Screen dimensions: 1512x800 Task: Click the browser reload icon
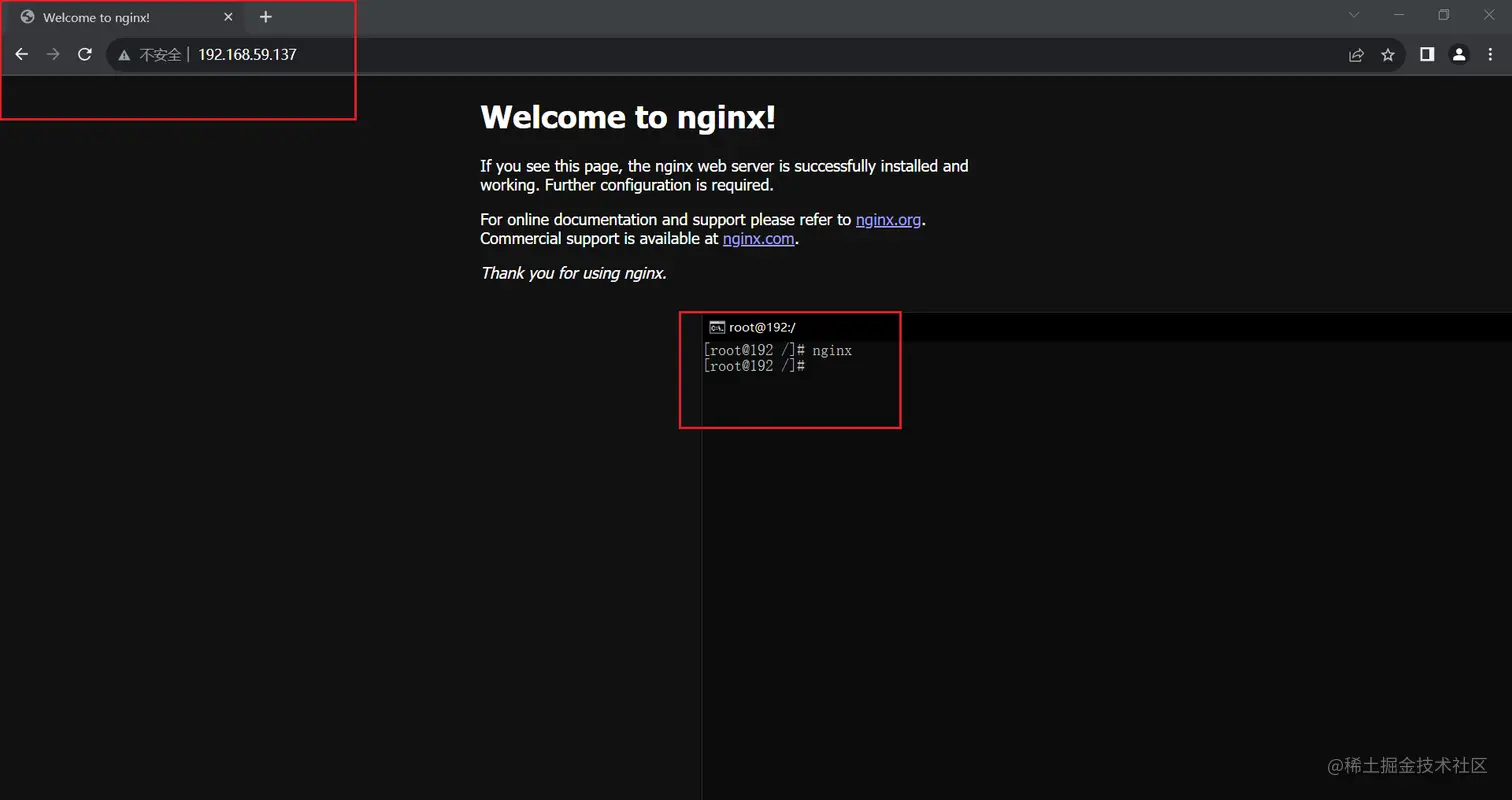[85, 54]
